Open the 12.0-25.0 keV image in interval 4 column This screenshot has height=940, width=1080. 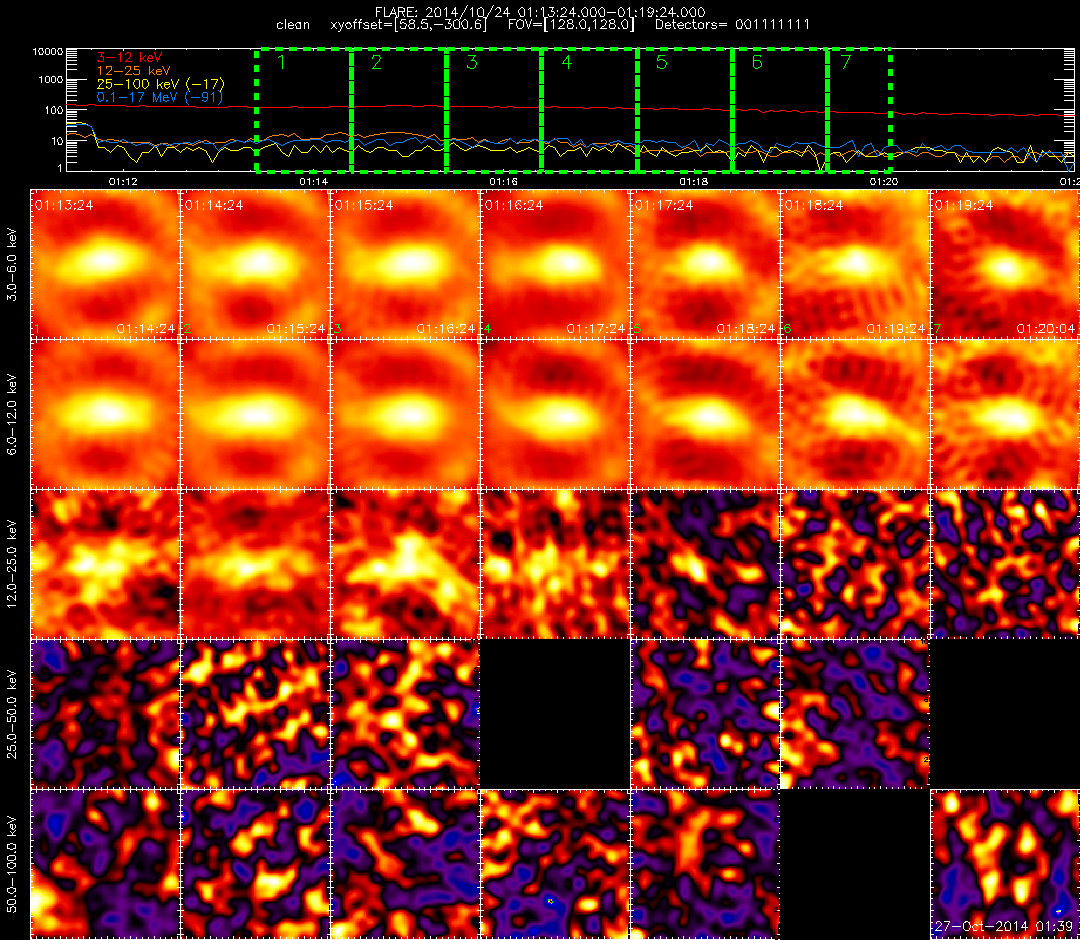pyautogui.click(x=554, y=564)
